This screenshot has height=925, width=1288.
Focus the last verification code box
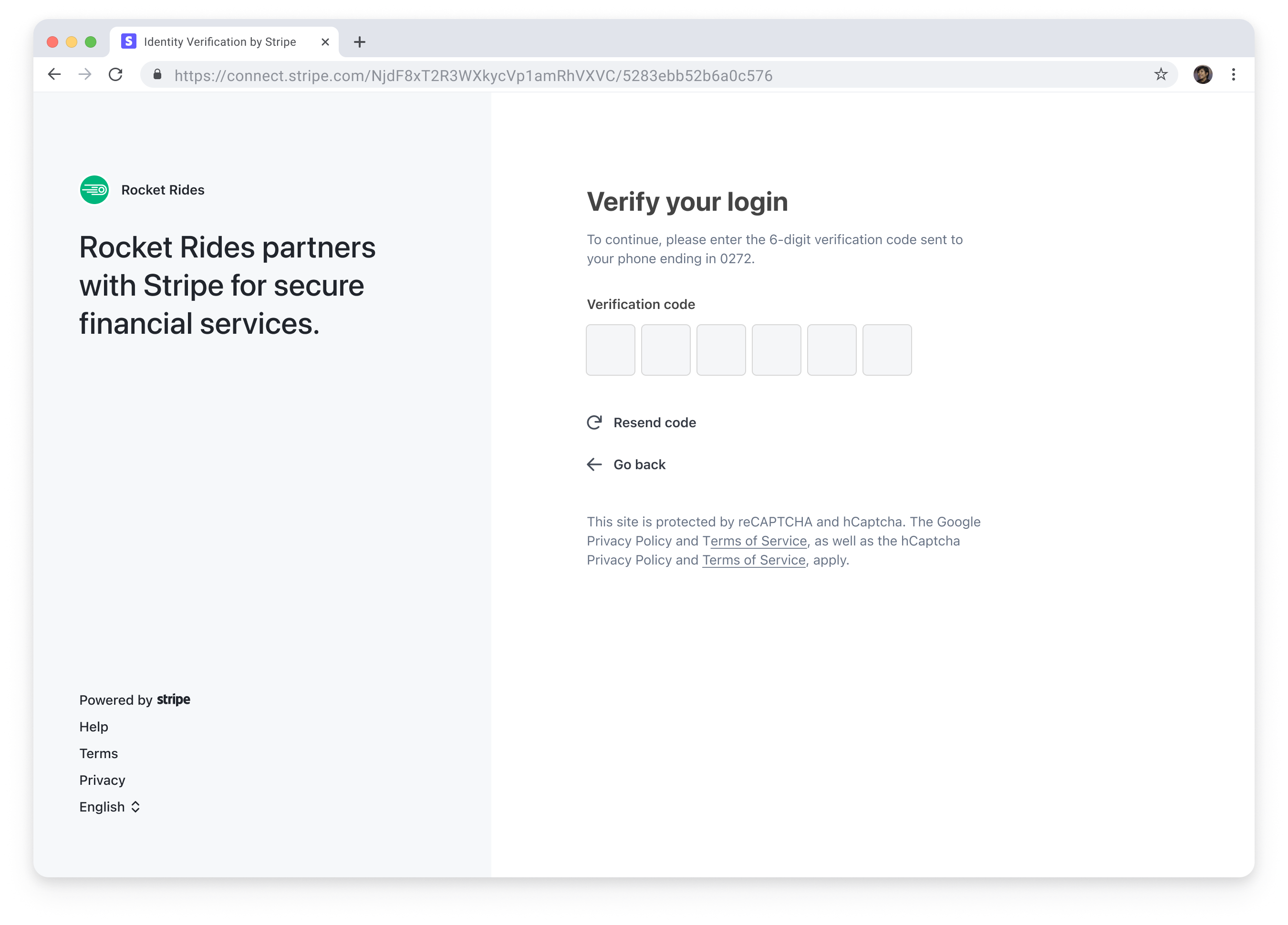(x=887, y=350)
